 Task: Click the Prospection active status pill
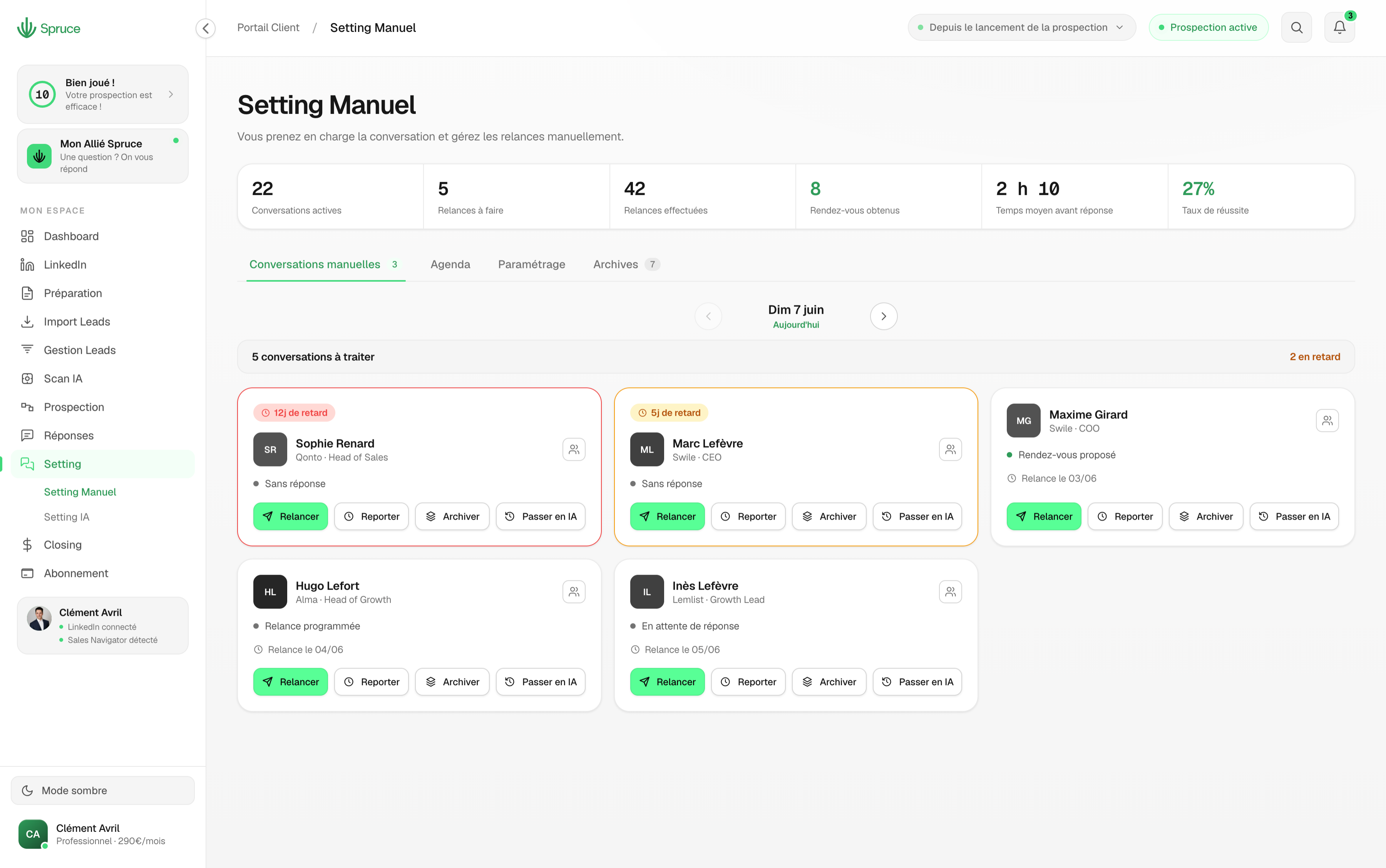tap(1208, 28)
